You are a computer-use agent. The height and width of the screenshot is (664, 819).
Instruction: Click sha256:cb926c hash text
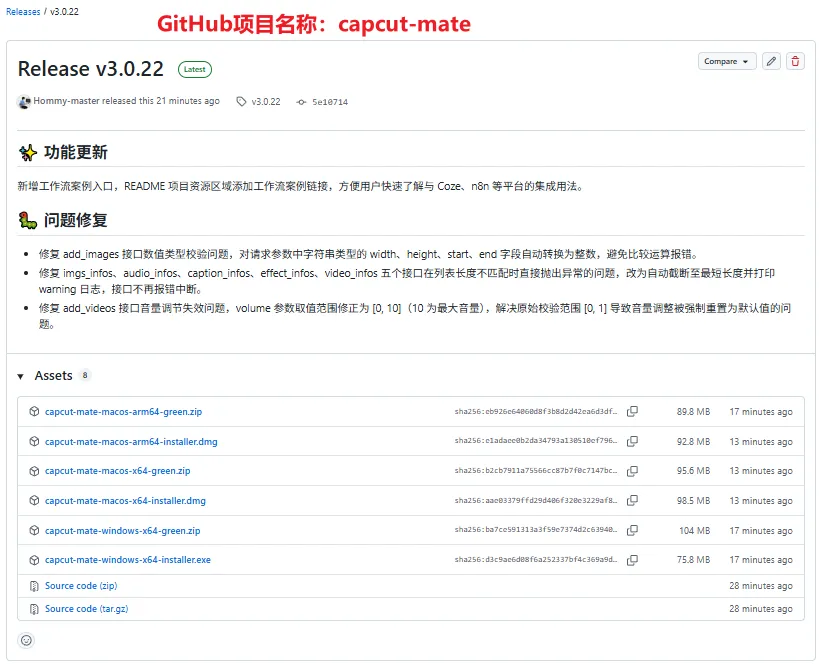[x=536, y=412]
